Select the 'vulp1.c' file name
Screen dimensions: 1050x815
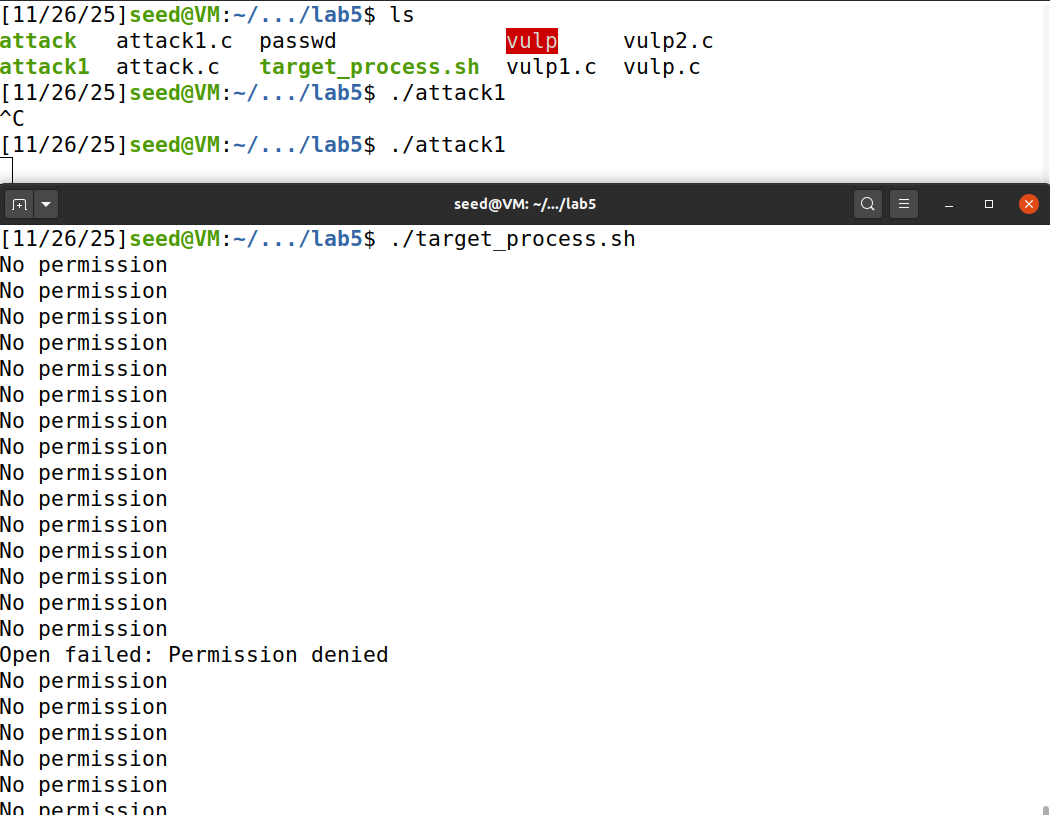pyautogui.click(x=551, y=67)
